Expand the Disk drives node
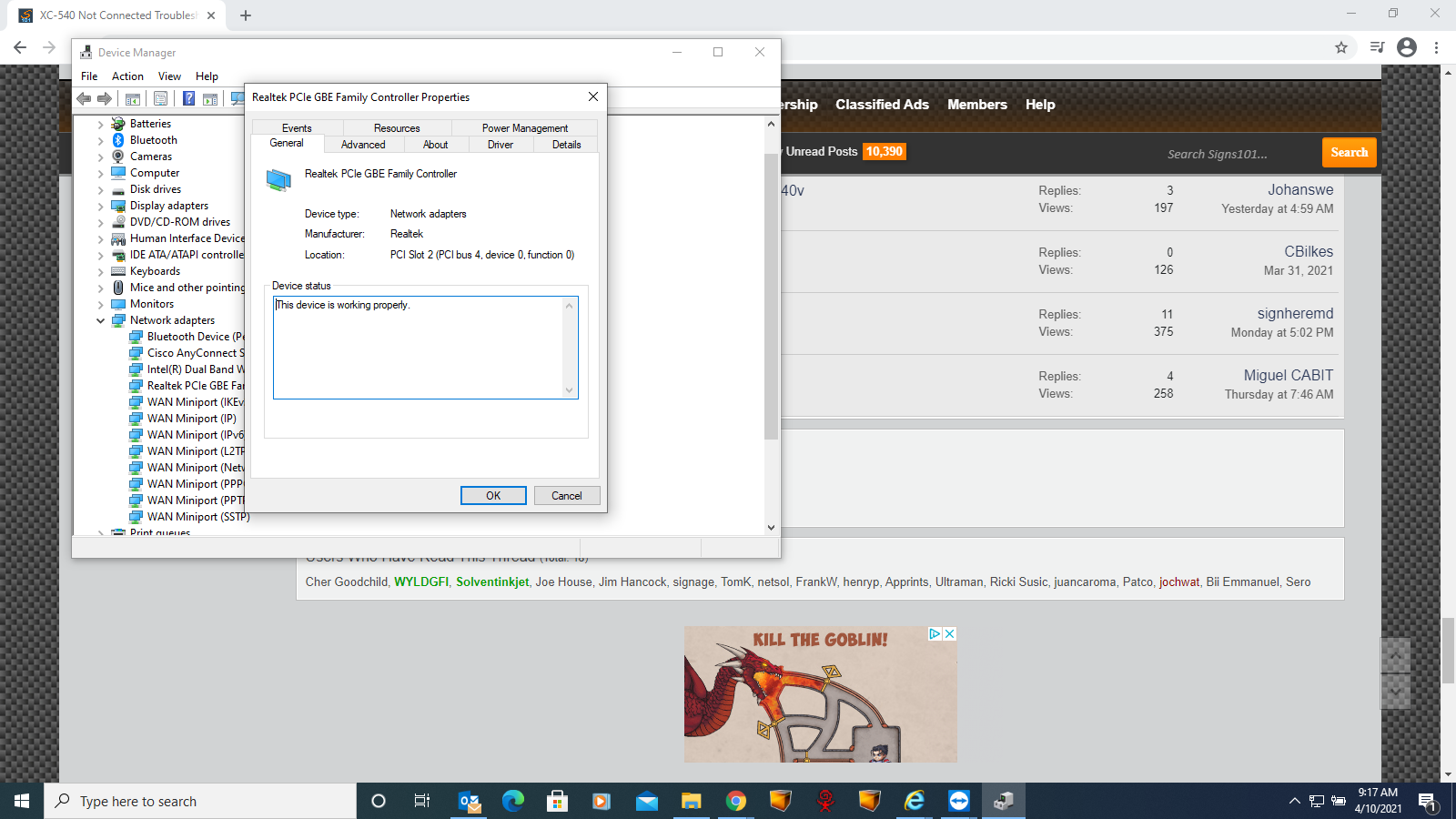 pyautogui.click(x=101, y=189)
